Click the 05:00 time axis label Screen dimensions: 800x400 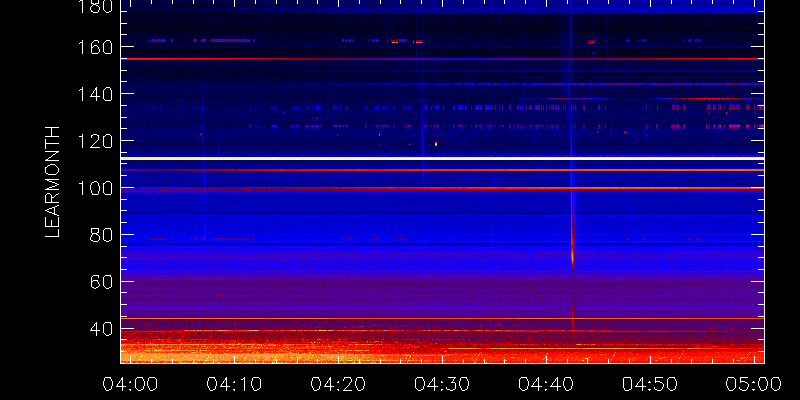click(754, 384)
